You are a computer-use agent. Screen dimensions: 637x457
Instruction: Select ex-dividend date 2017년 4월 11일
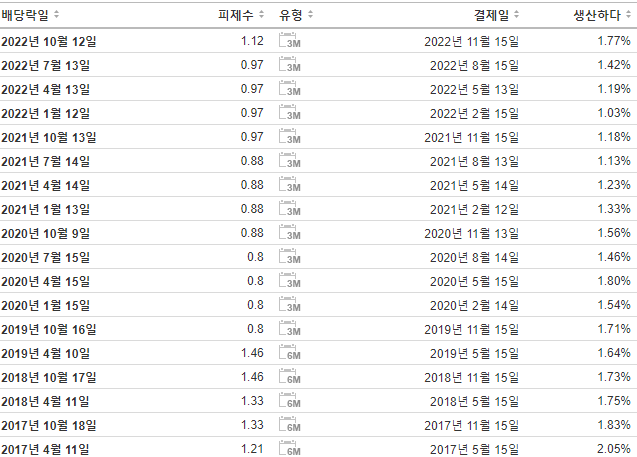(x=46, y=449)
